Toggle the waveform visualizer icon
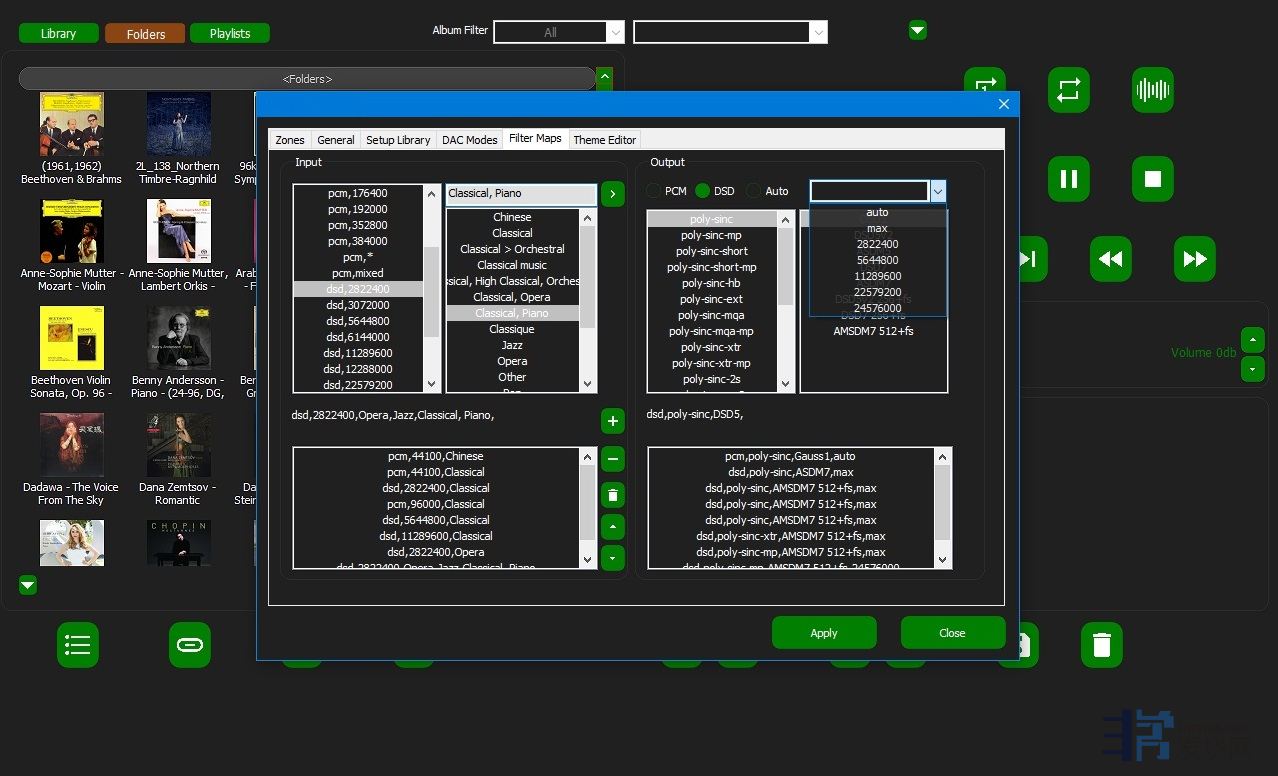Viewport: 1278px width, 776px height. tap(1152, 91)
